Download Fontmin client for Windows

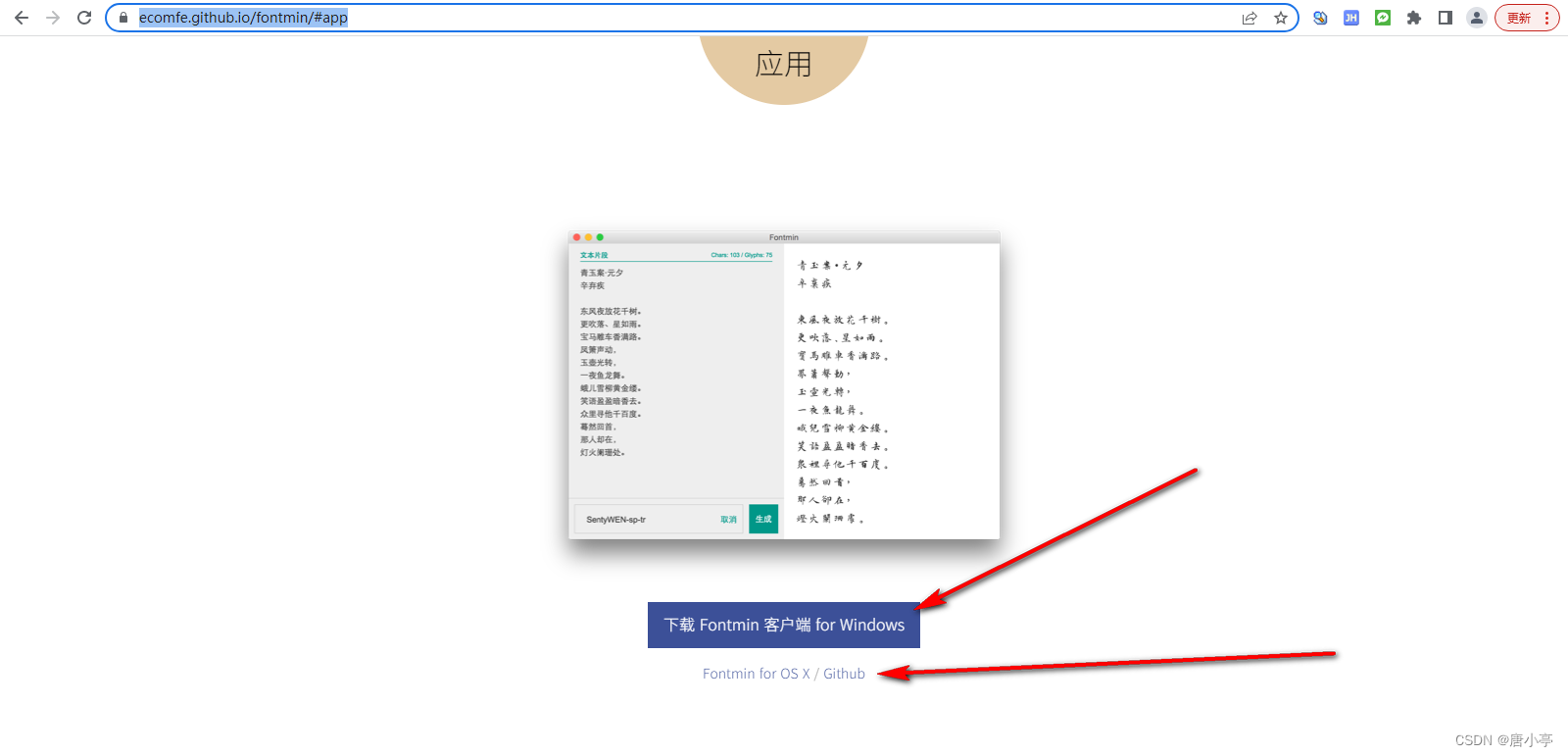tap(784, 625)
